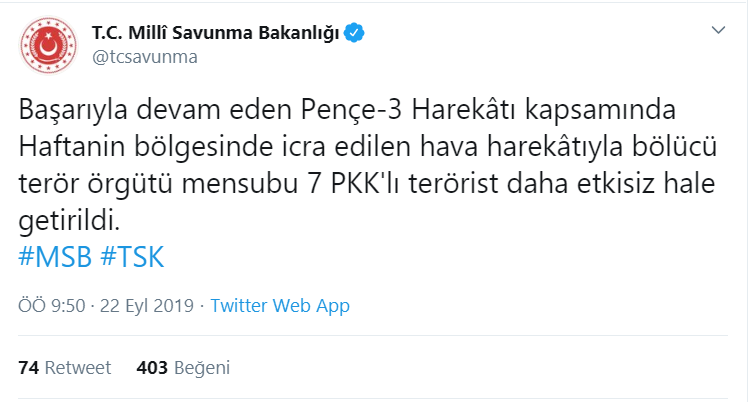Open the T.C. Millî Savunma Bakanlığı profile name
The height and width of the screenshot is (402, 749).
point(215,32)
